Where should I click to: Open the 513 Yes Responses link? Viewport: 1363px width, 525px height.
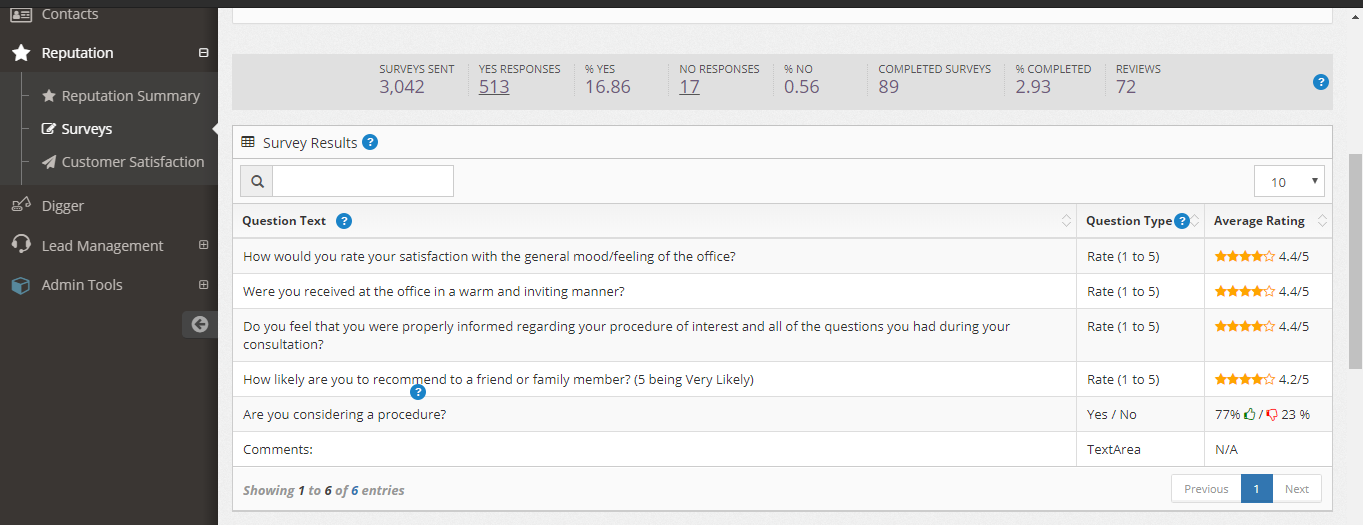(494, 87)
